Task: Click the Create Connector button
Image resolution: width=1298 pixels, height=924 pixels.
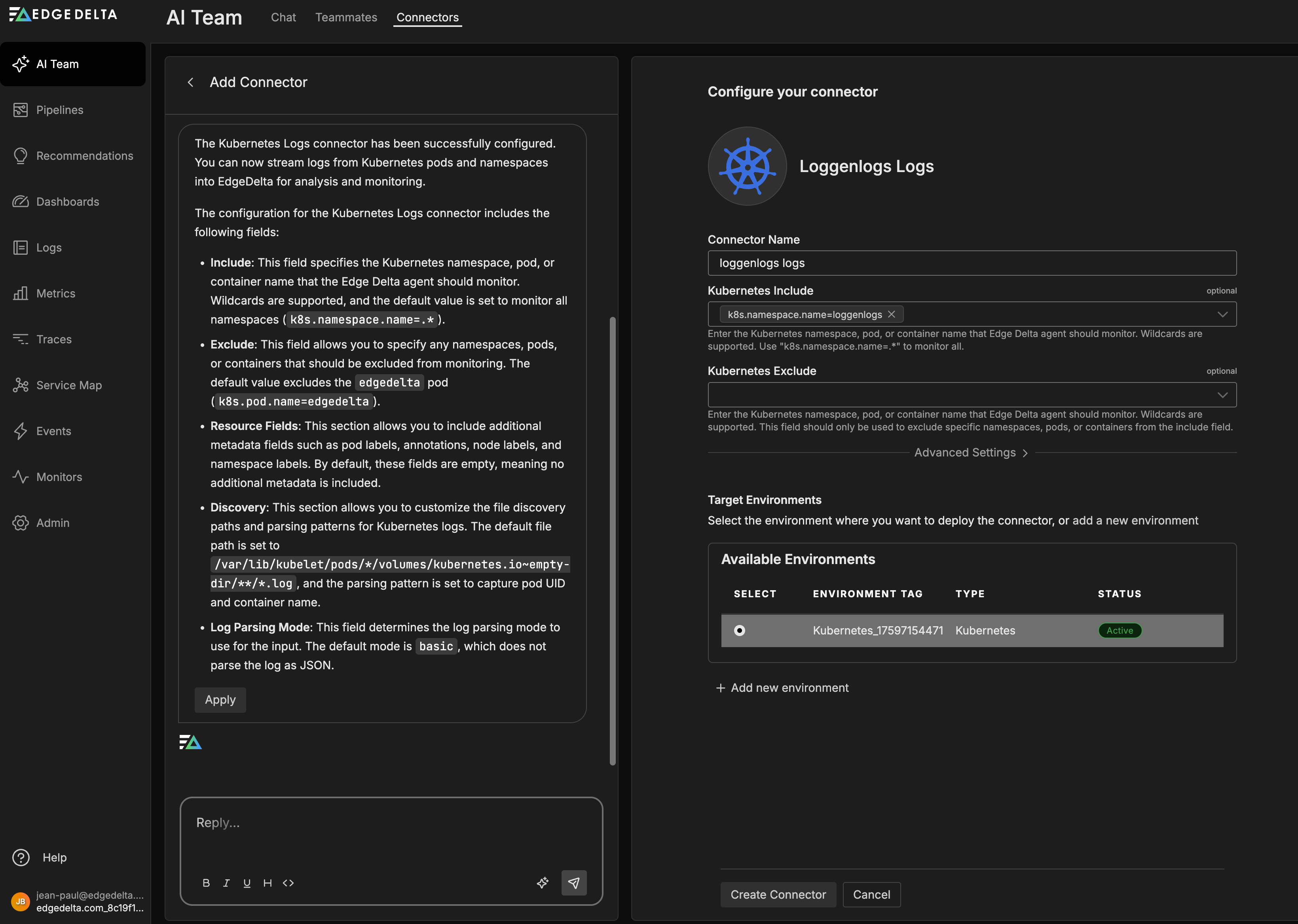Action: (778, 894)
